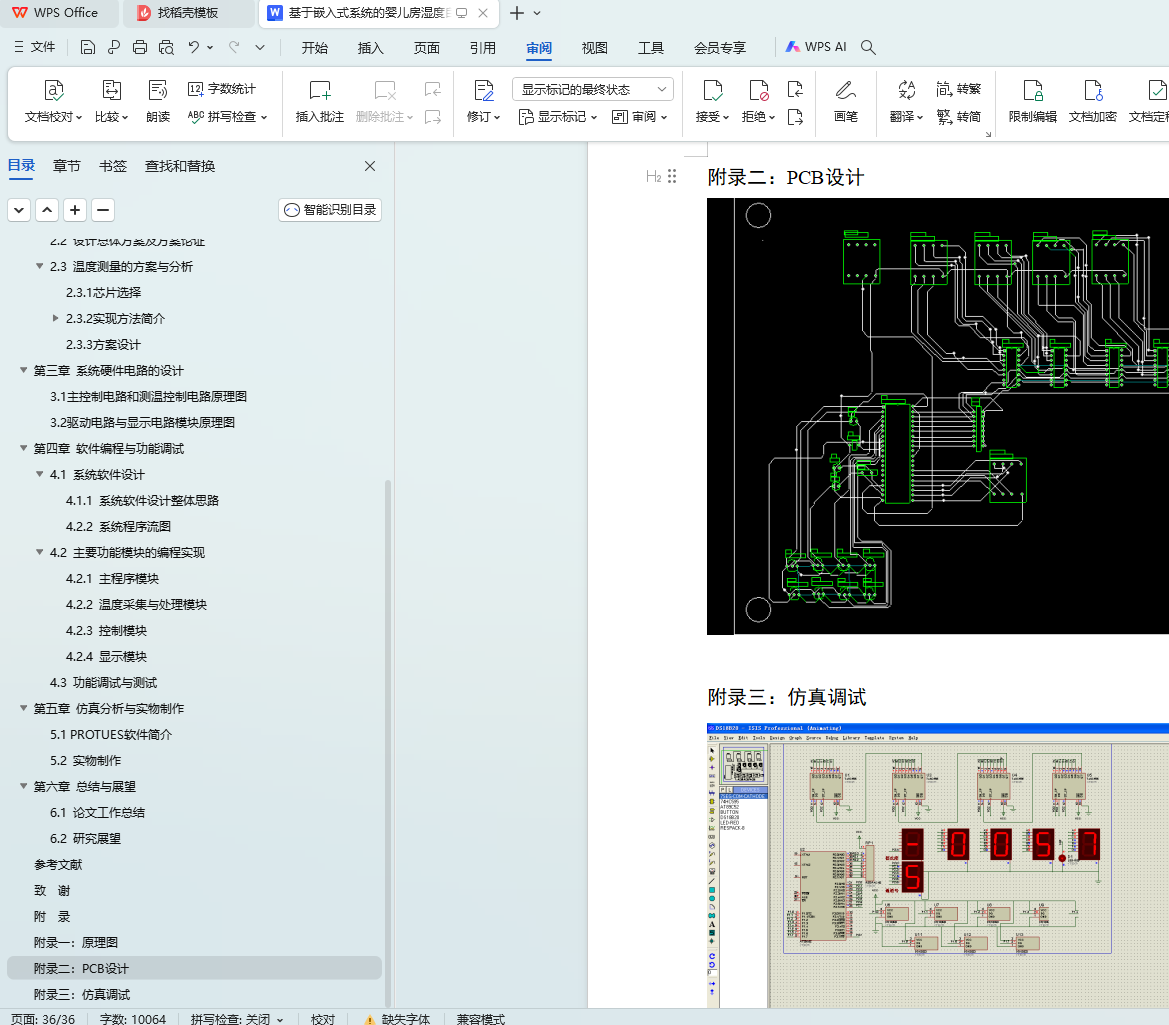Expand the 2.3.2实现方法简介 tree item
Image resolution: width=1169 pixels, height=1025 pixels.
(x=56, y=319)
